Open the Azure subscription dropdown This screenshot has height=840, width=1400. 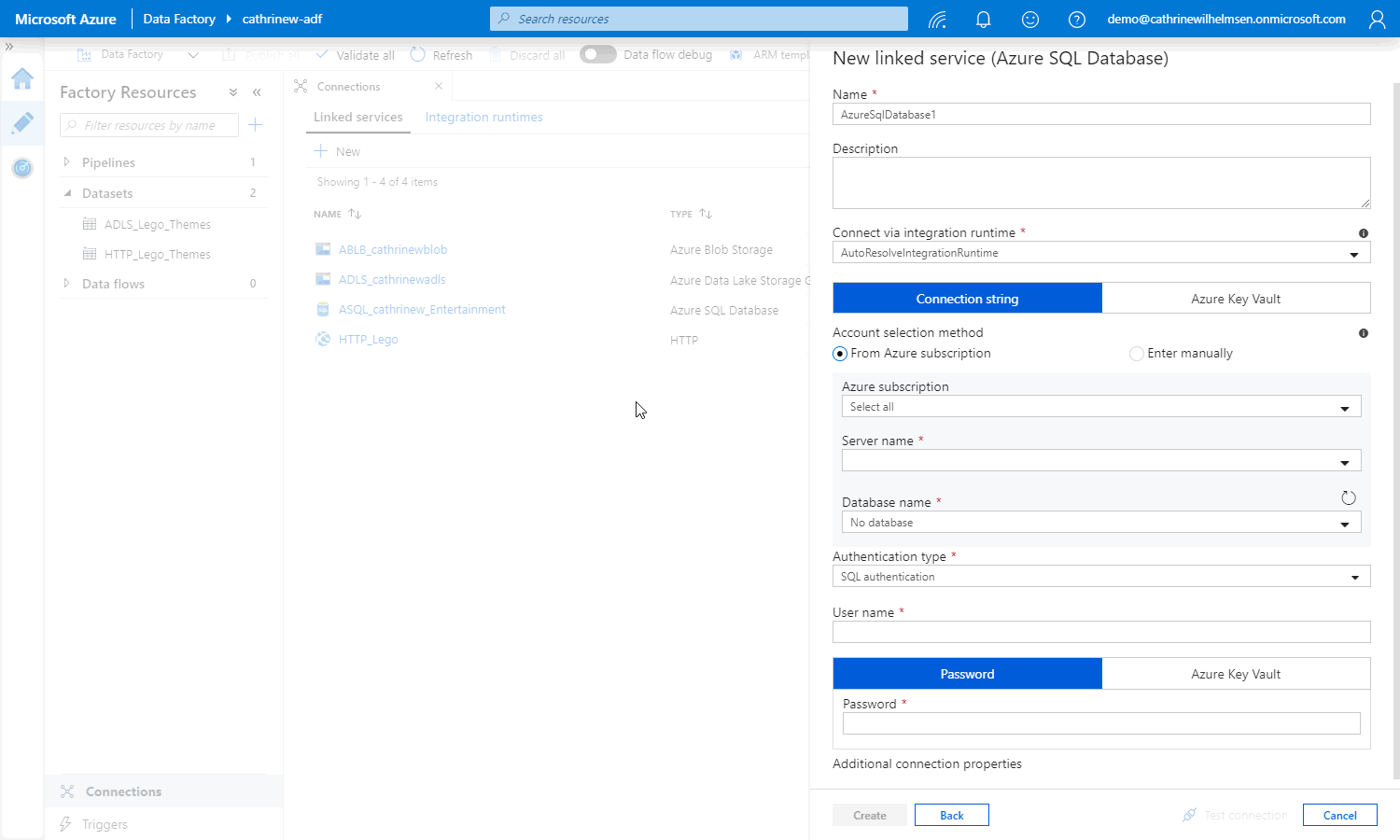[1100, 407]
